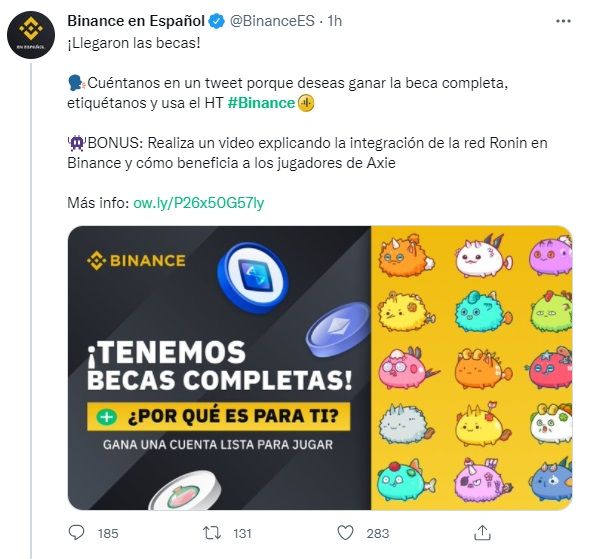589x559 pixels.
Task: Click the blue verified badge
Action: point(217,21)
